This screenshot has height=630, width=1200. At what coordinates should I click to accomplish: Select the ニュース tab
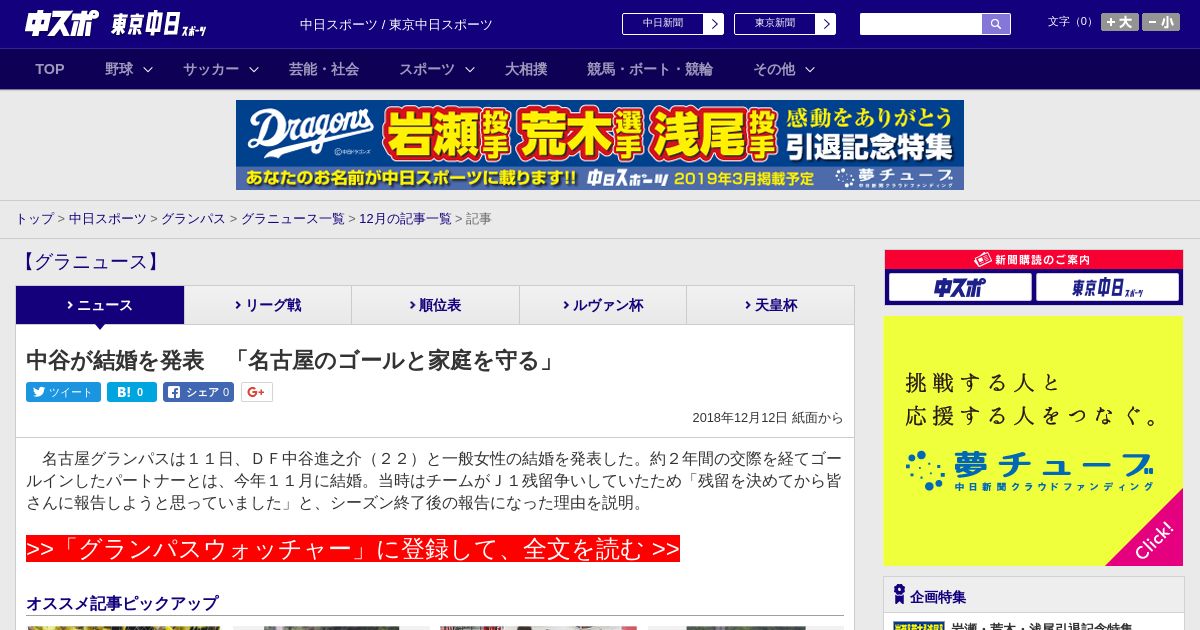(x=100, y=305)
